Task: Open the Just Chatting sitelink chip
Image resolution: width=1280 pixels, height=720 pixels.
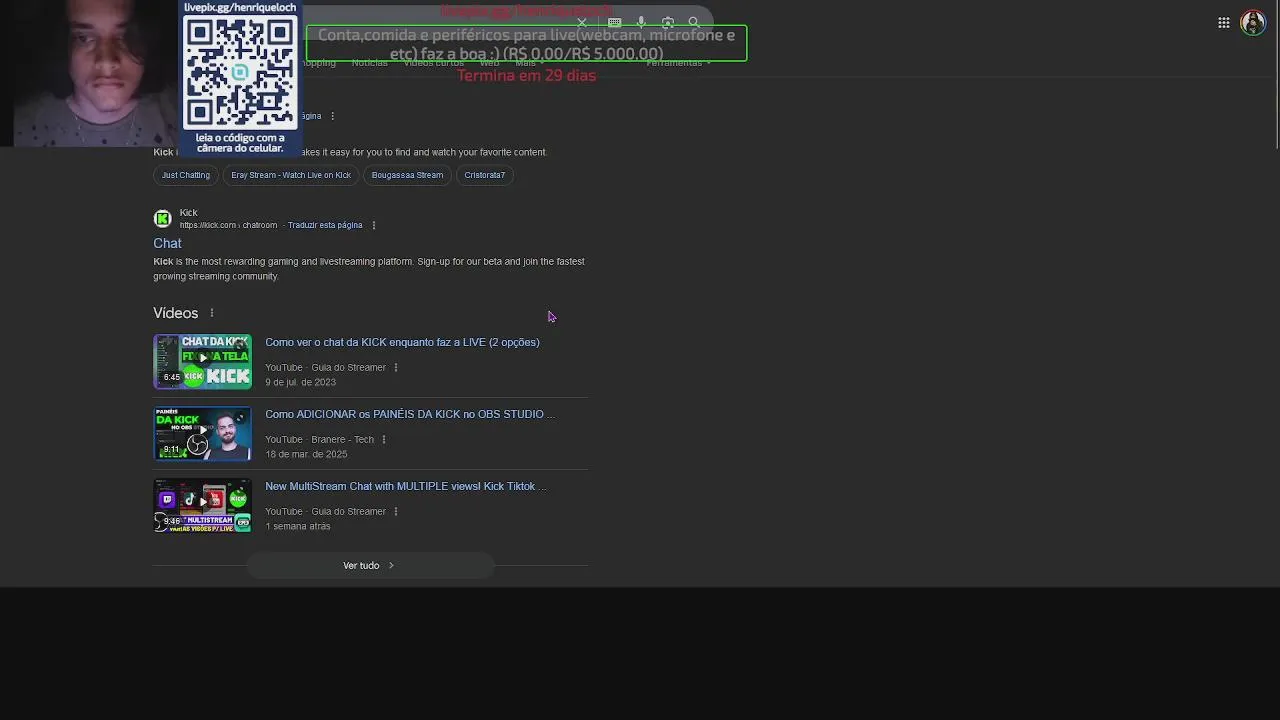Action: (186, 175)
